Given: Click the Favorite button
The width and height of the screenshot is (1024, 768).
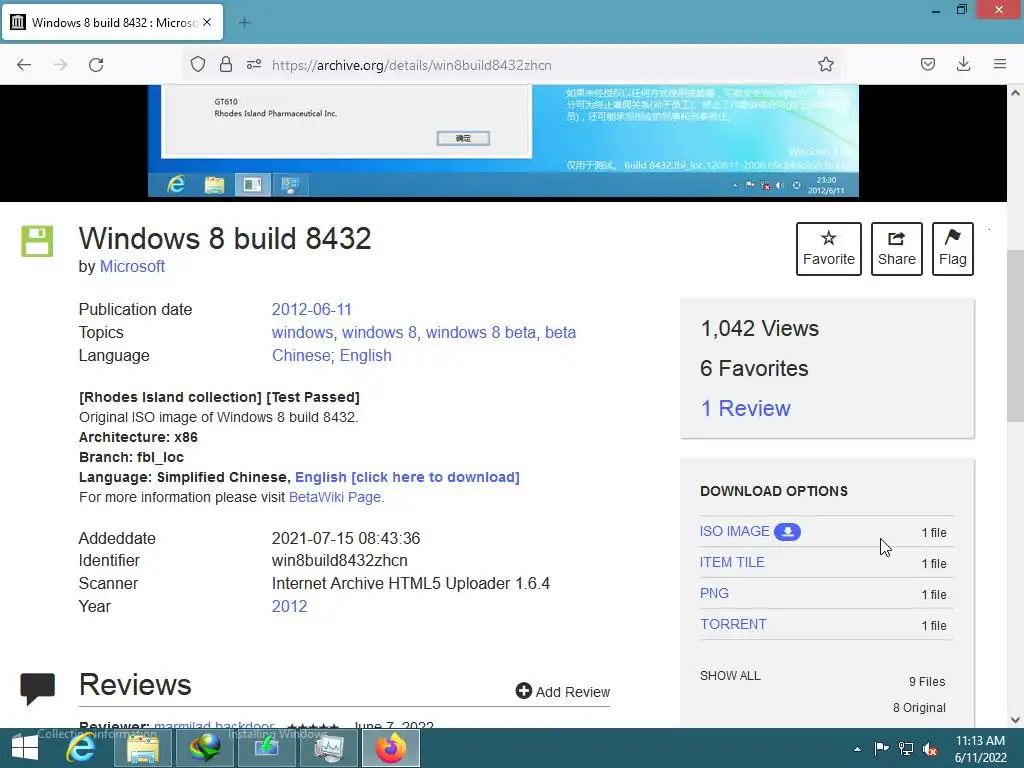Looking at the screenshot, I should tap(829, 249).
